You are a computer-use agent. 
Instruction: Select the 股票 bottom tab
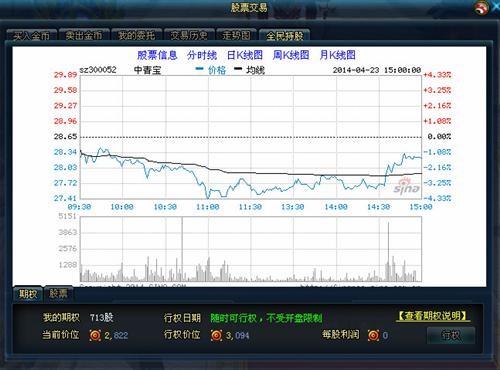click(x=58, y=293)
